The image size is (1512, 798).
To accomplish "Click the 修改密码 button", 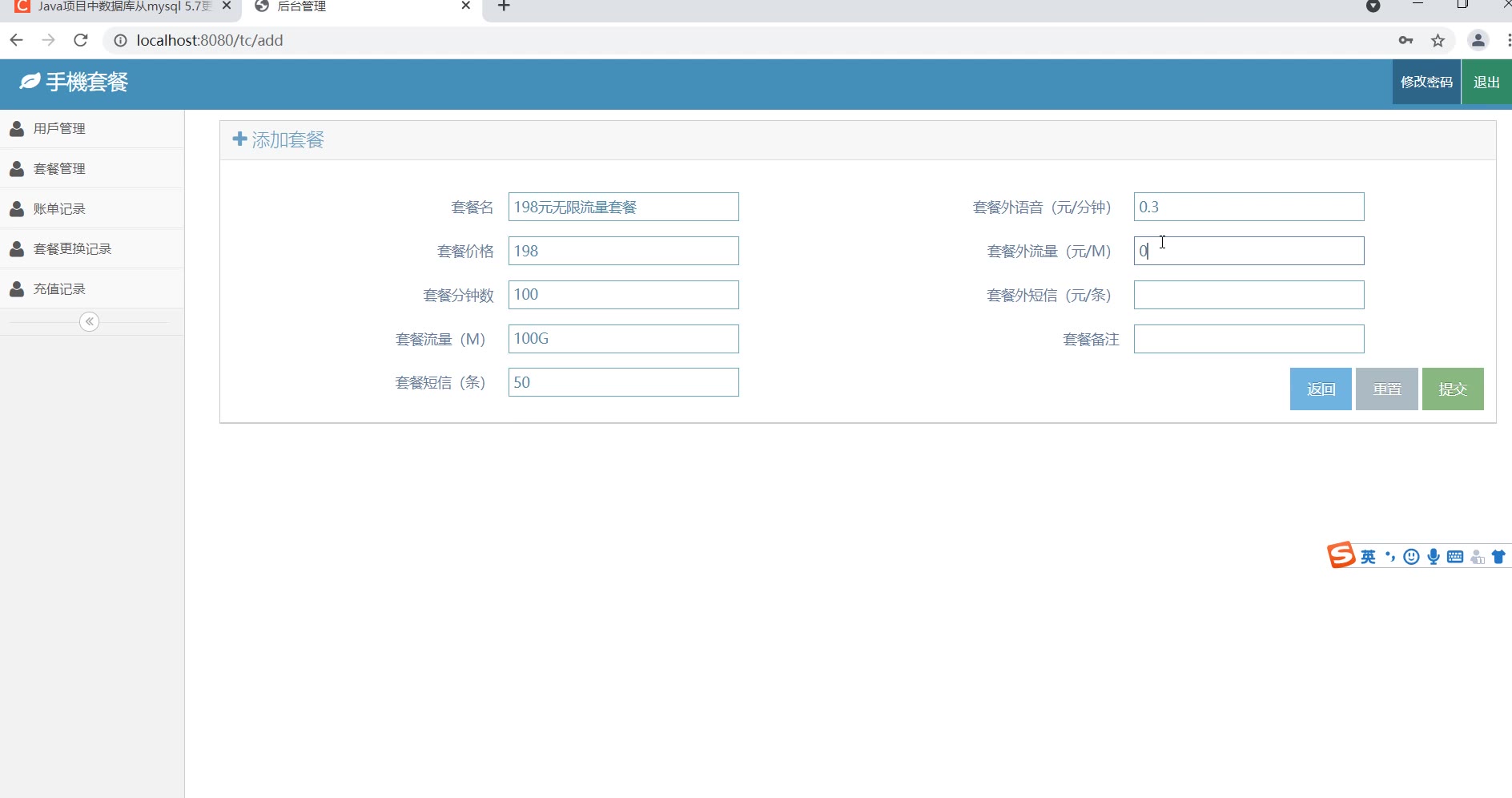I will coord(1426,82).
